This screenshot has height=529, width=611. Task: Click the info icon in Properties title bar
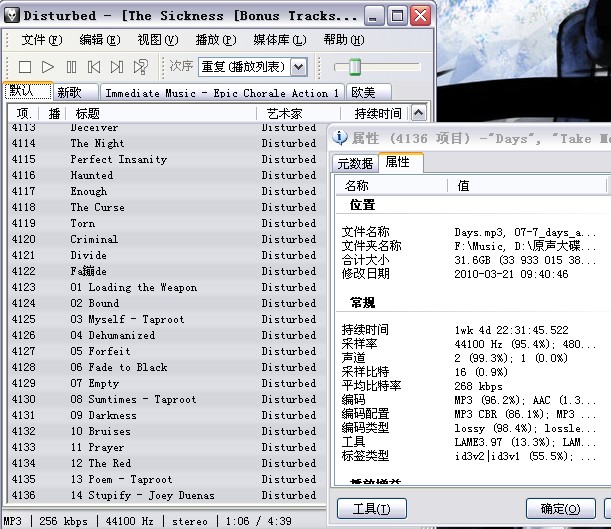tap(341, 138)
